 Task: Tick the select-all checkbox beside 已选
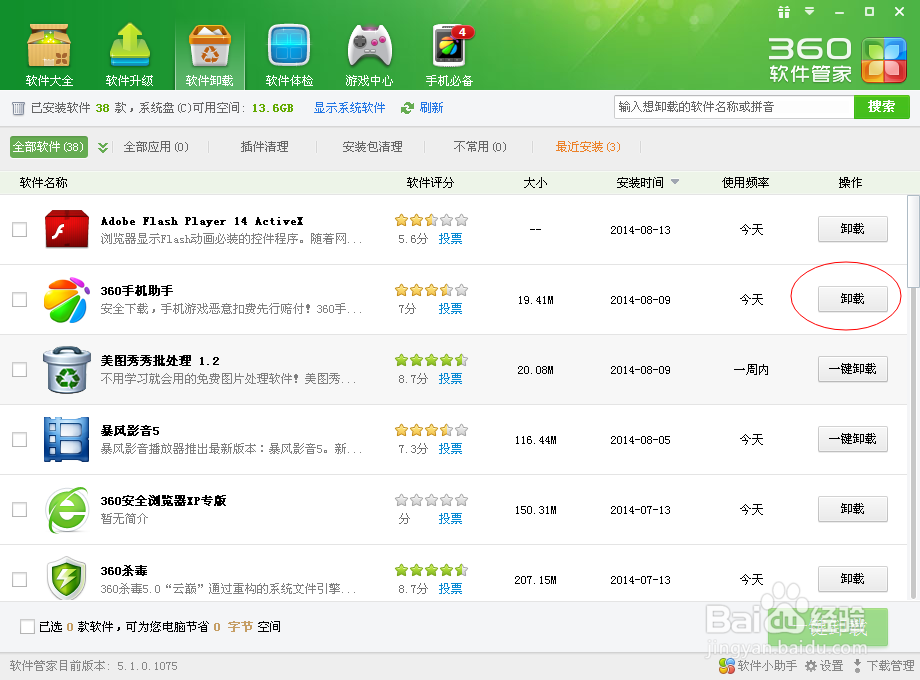[27, 627]
